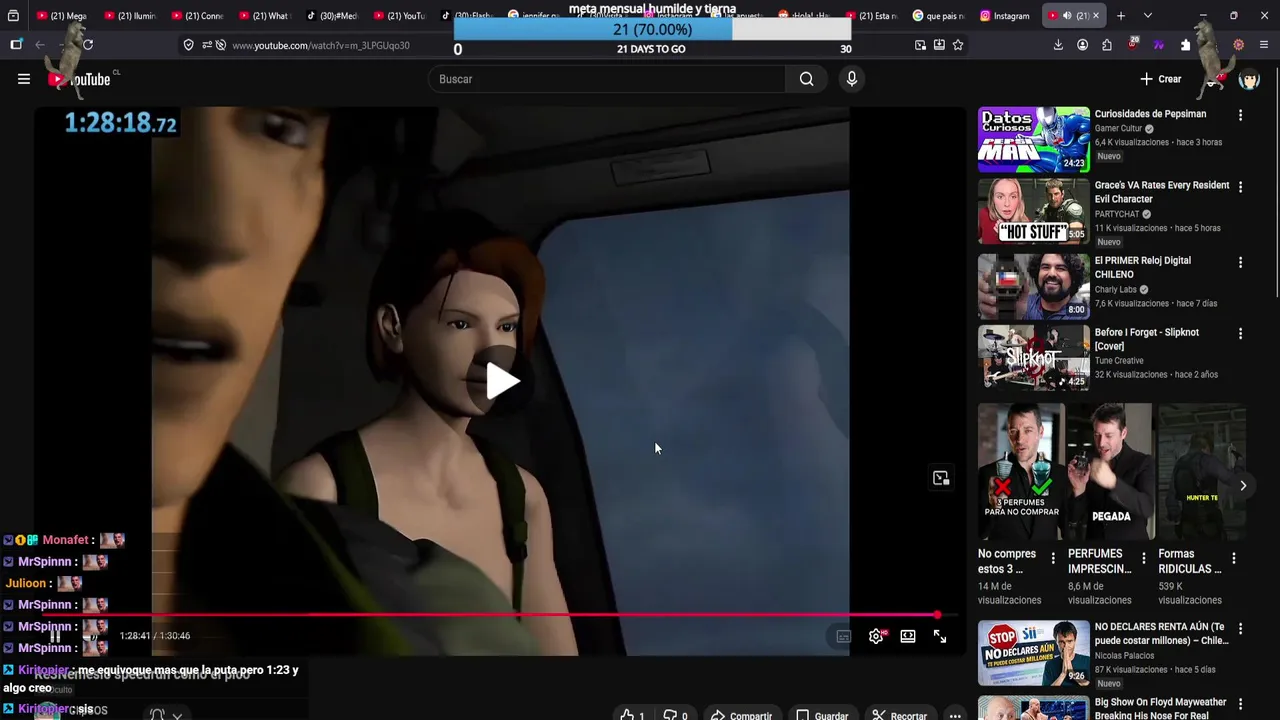The image size is (1280, 720).
Task: Open the miniplayer overlay icon on the video
Action: (x=941, y=478)
